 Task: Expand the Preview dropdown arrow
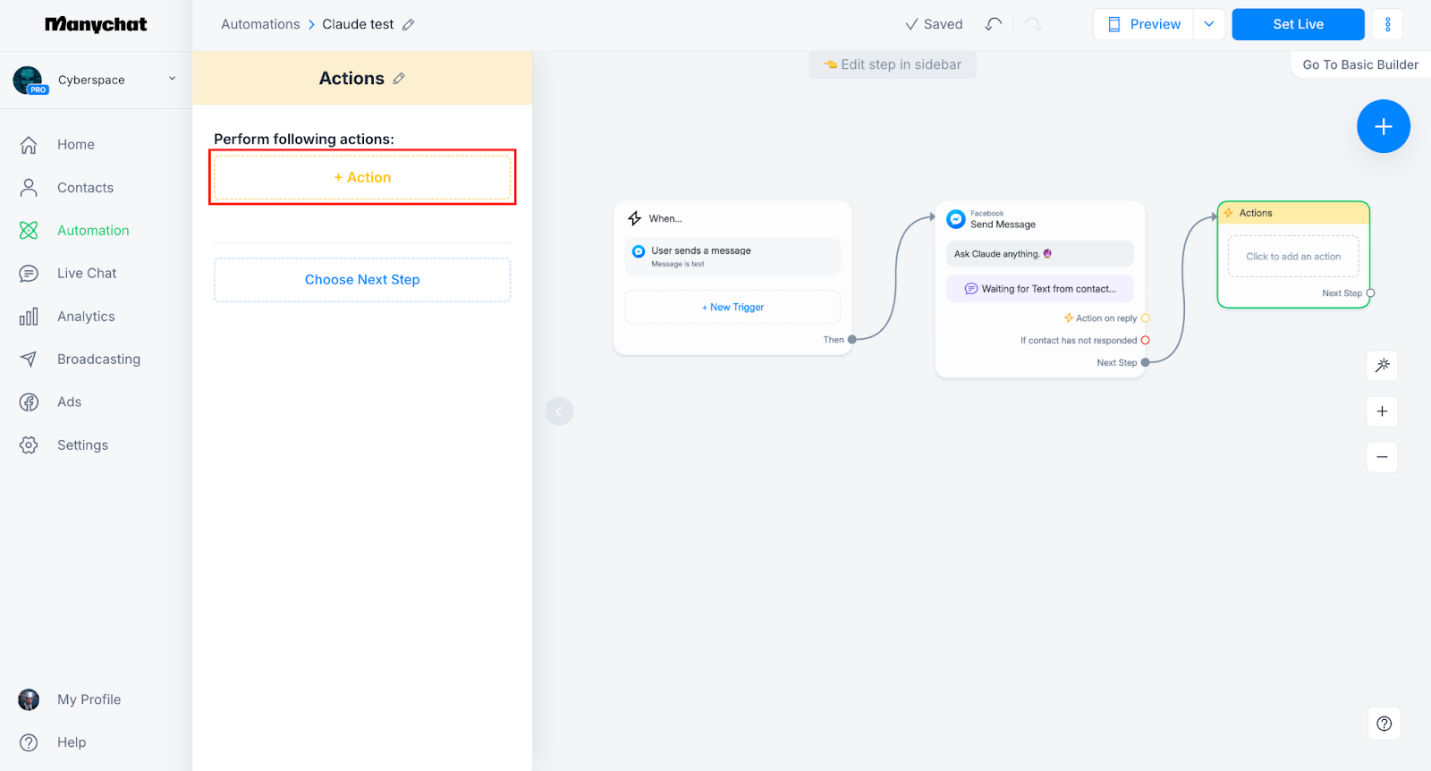pos(1209,24)
